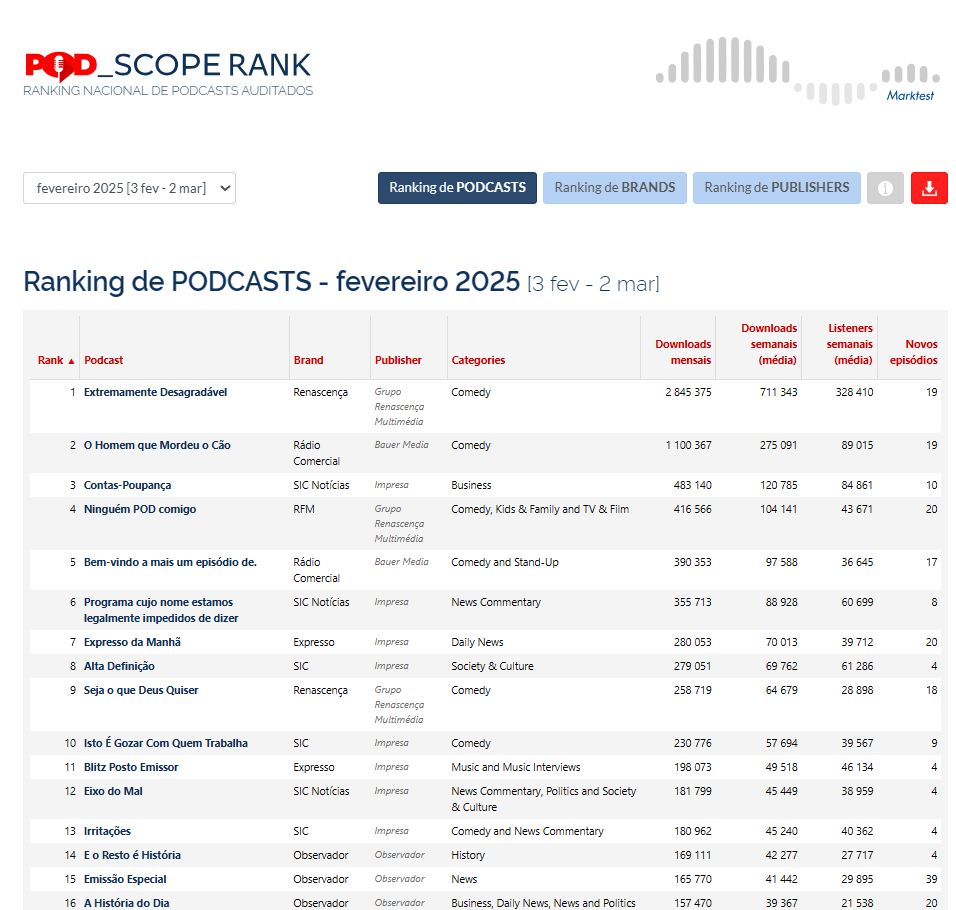
Task: Sort table by Brand column header
Action: click(309, 360)
